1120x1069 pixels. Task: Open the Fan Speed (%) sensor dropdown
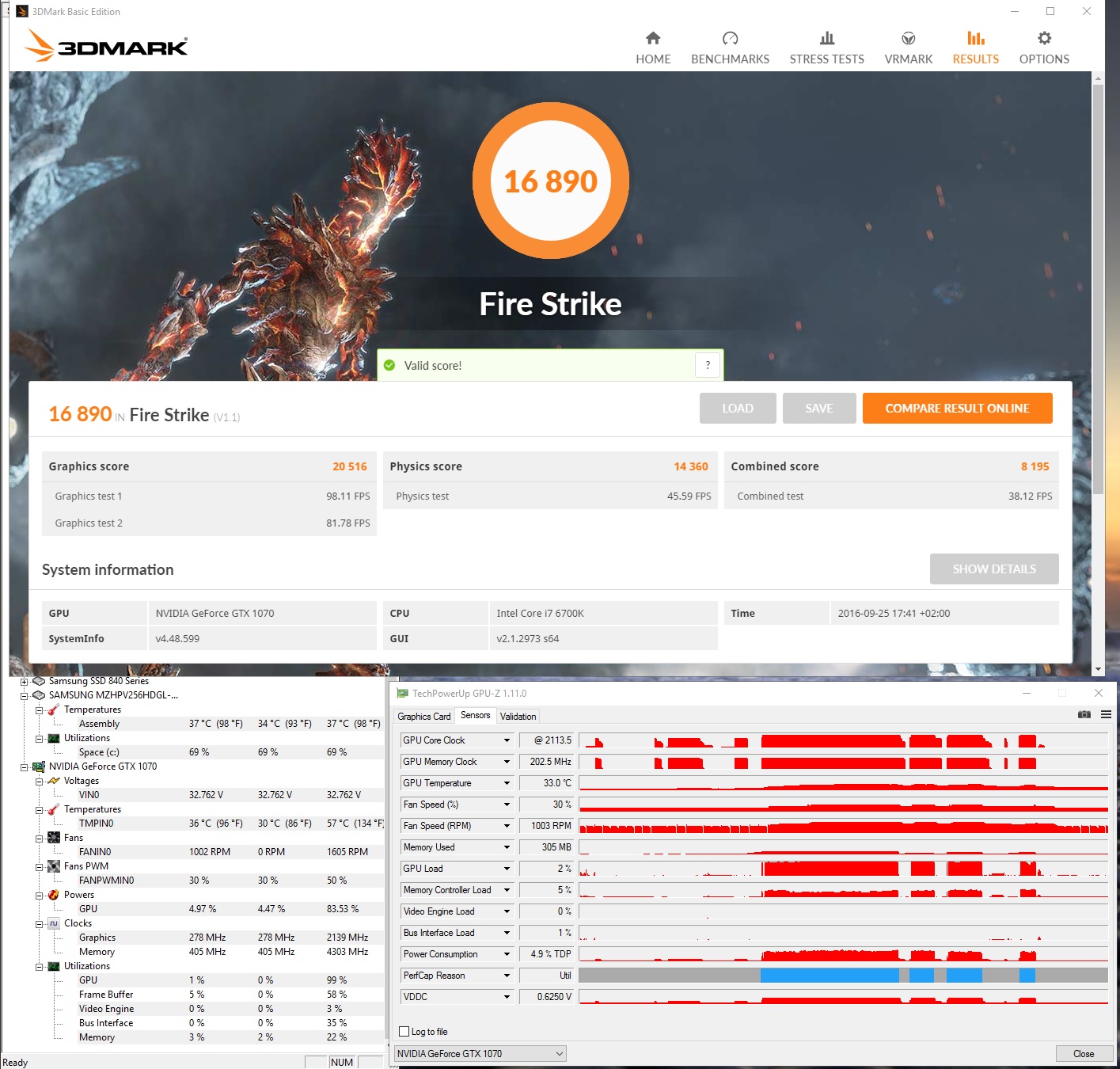(x=507, y=805)
